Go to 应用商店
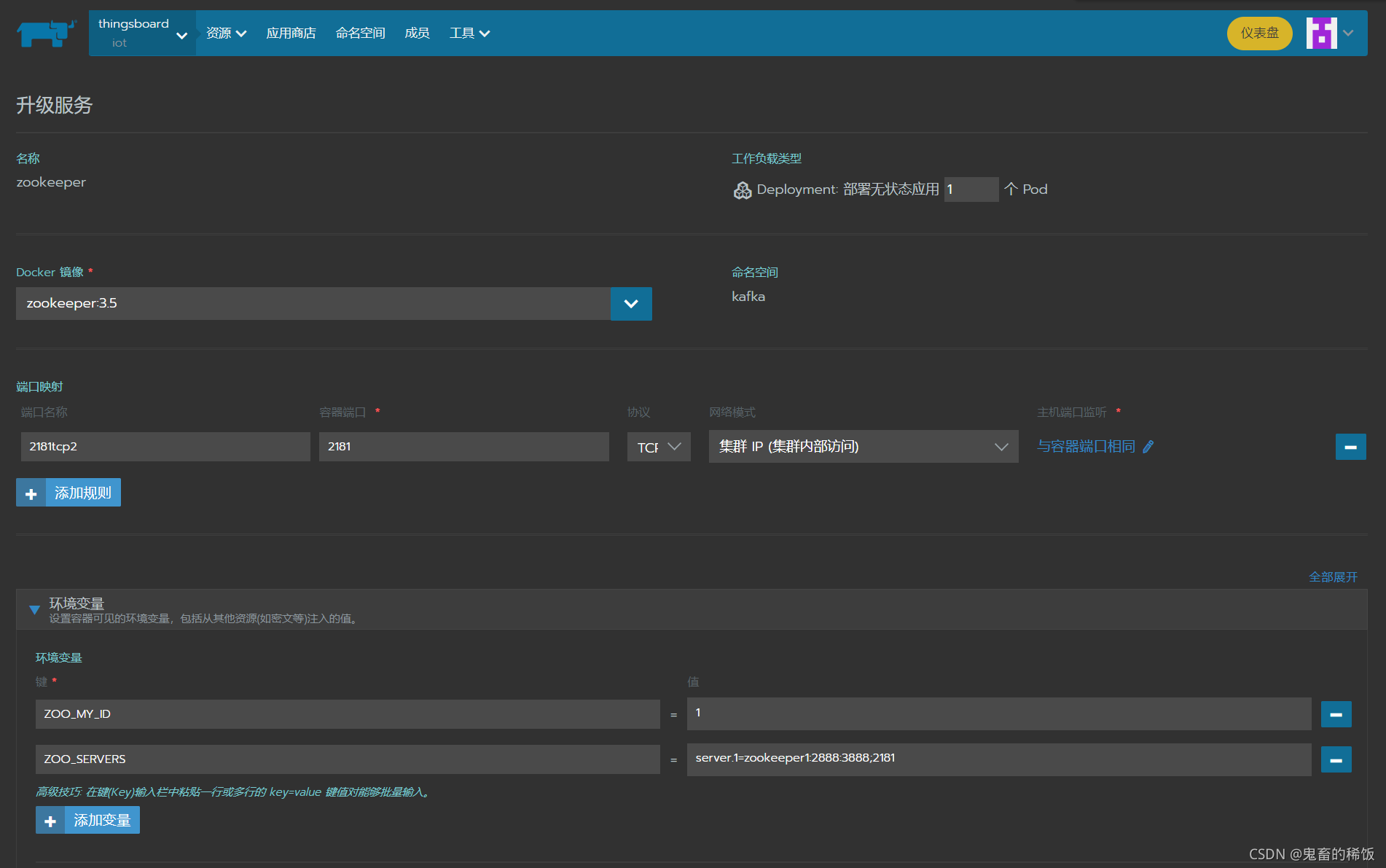Screen dimensions: 1386x868 (291, 34)
